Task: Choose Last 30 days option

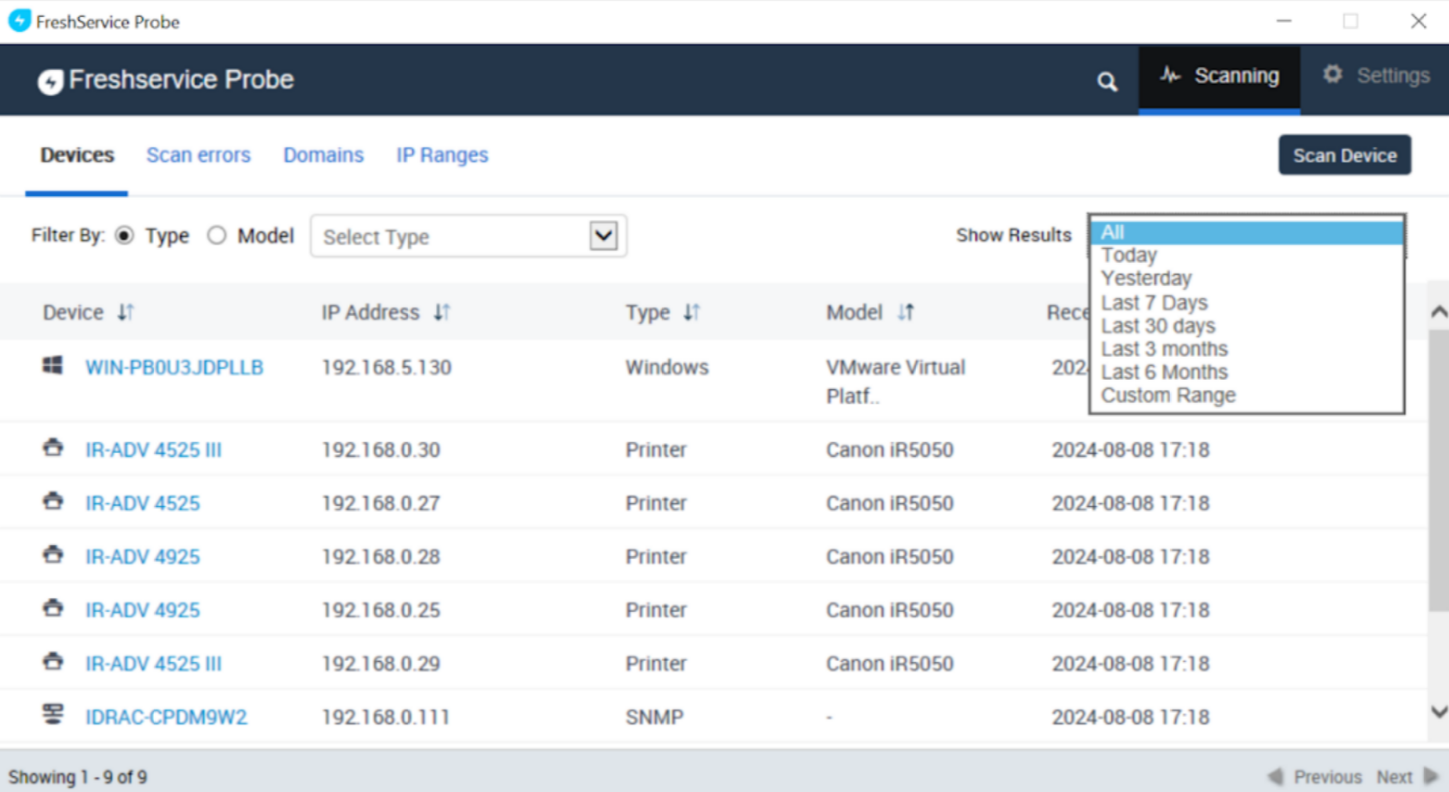Action: (1246, 326)
